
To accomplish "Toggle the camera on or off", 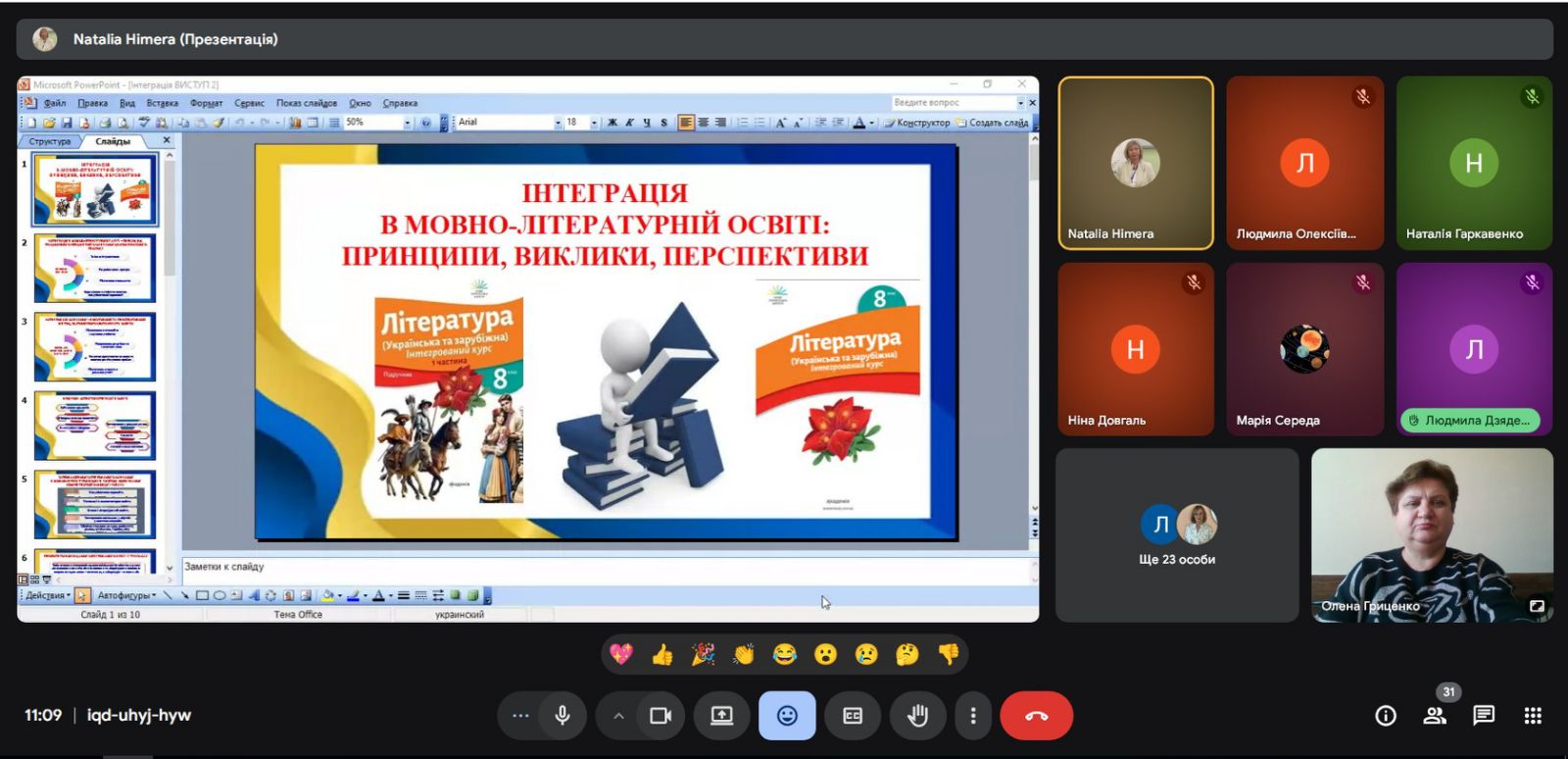I will coord(661,716).
